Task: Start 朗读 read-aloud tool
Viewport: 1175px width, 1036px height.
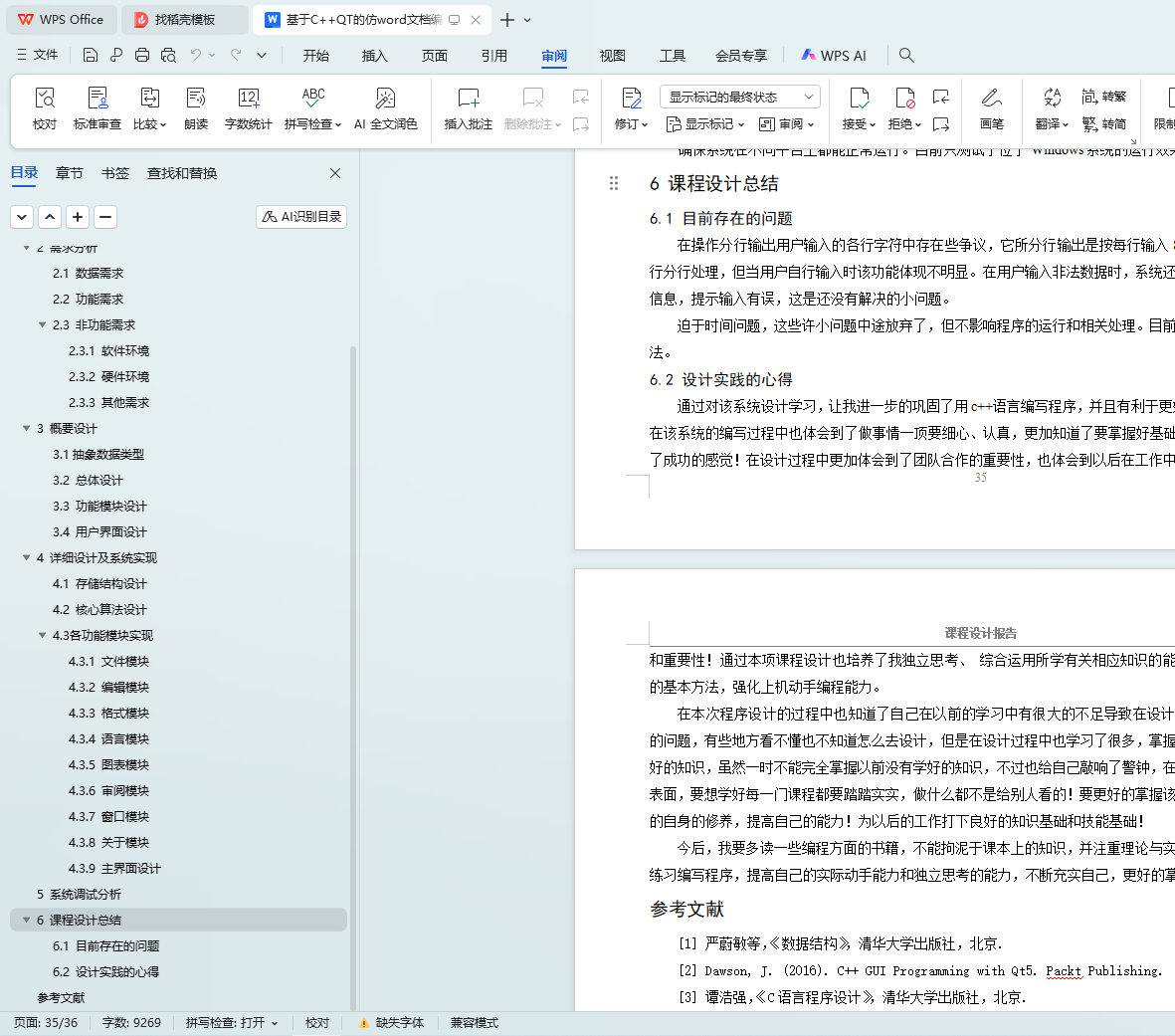Action: 196,107
